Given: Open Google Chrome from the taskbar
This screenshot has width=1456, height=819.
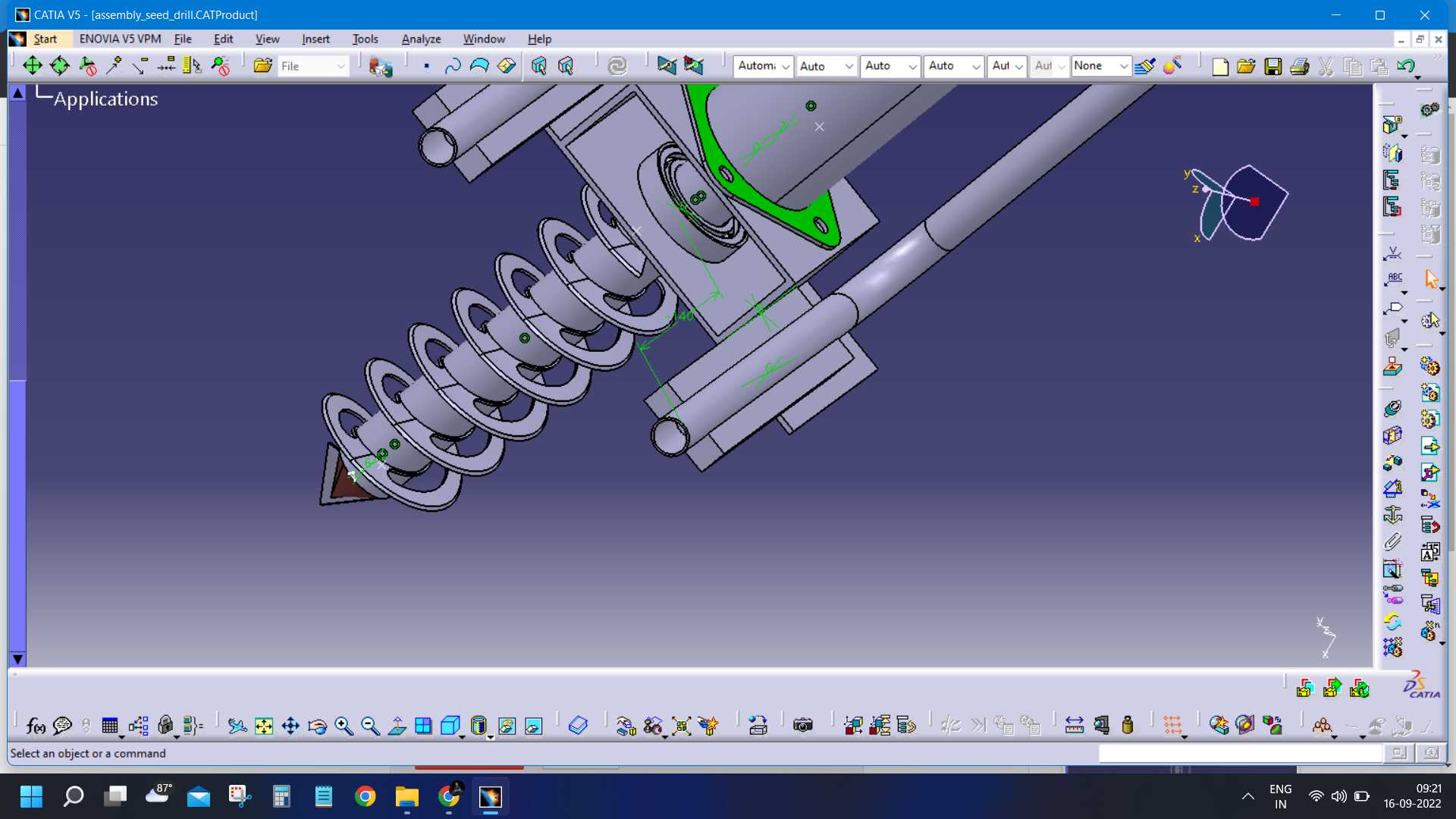Looking at the screenshot, I should point(365,796).
